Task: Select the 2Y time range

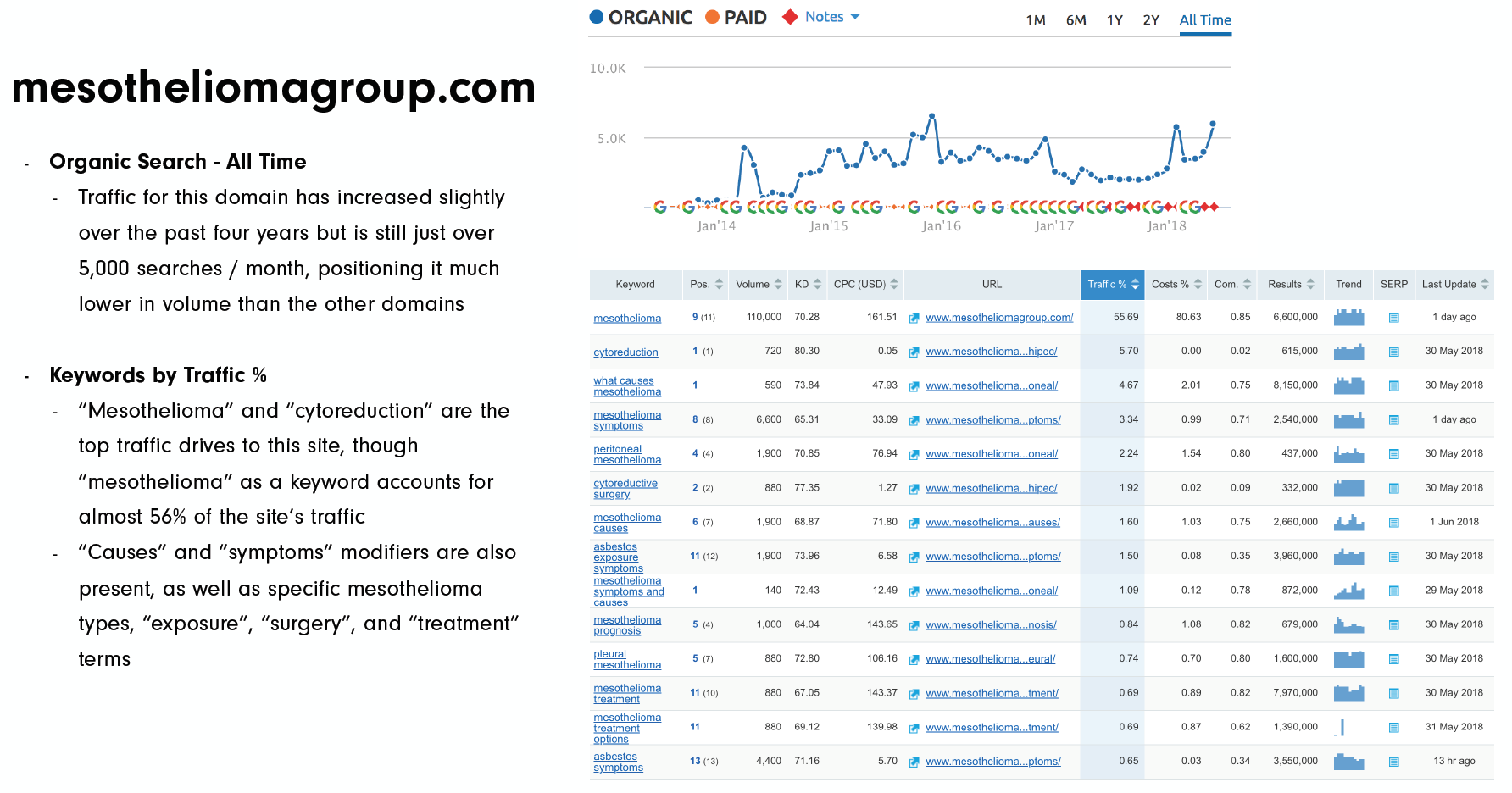Action: 1151,20
